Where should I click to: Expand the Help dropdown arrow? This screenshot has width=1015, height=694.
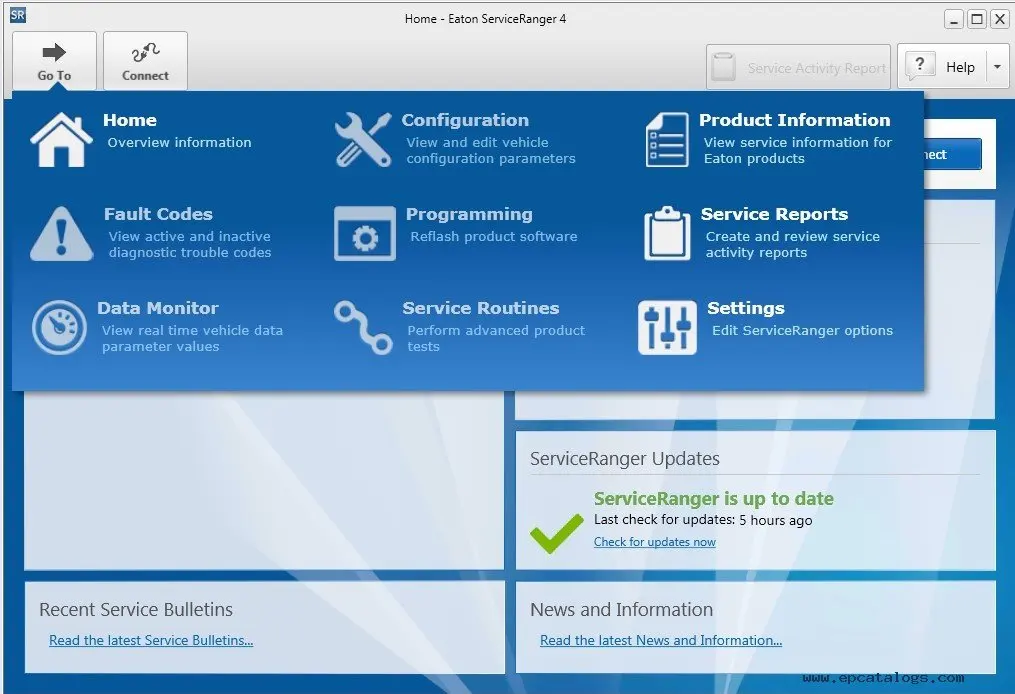(996, 66)
